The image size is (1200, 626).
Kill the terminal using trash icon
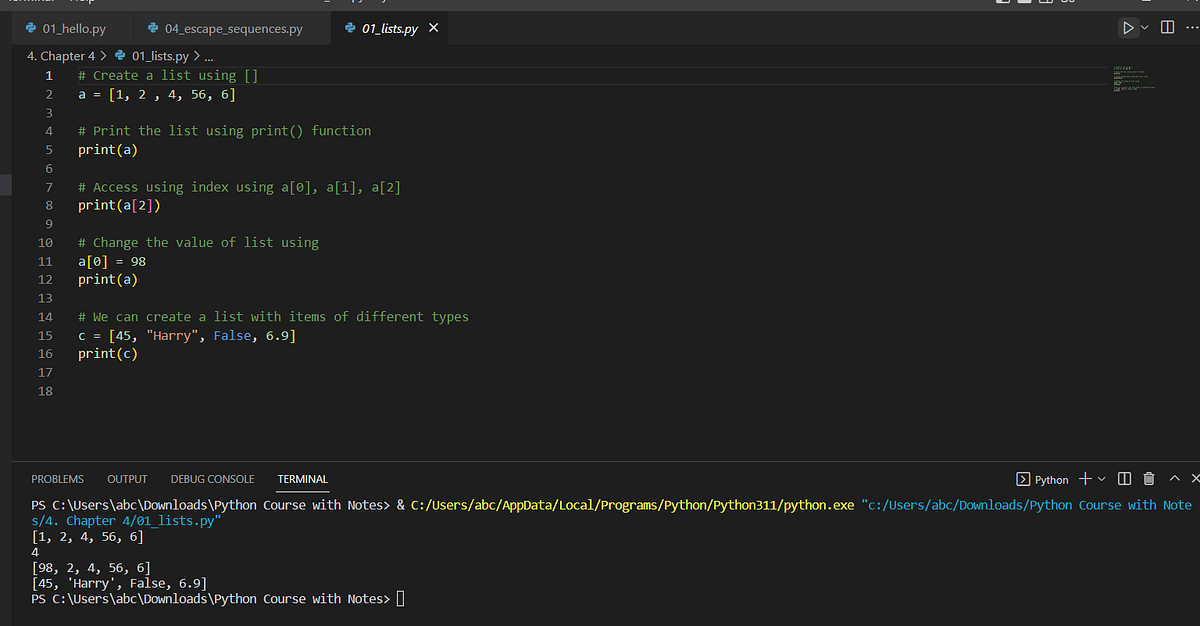(x=1147, y=480)
